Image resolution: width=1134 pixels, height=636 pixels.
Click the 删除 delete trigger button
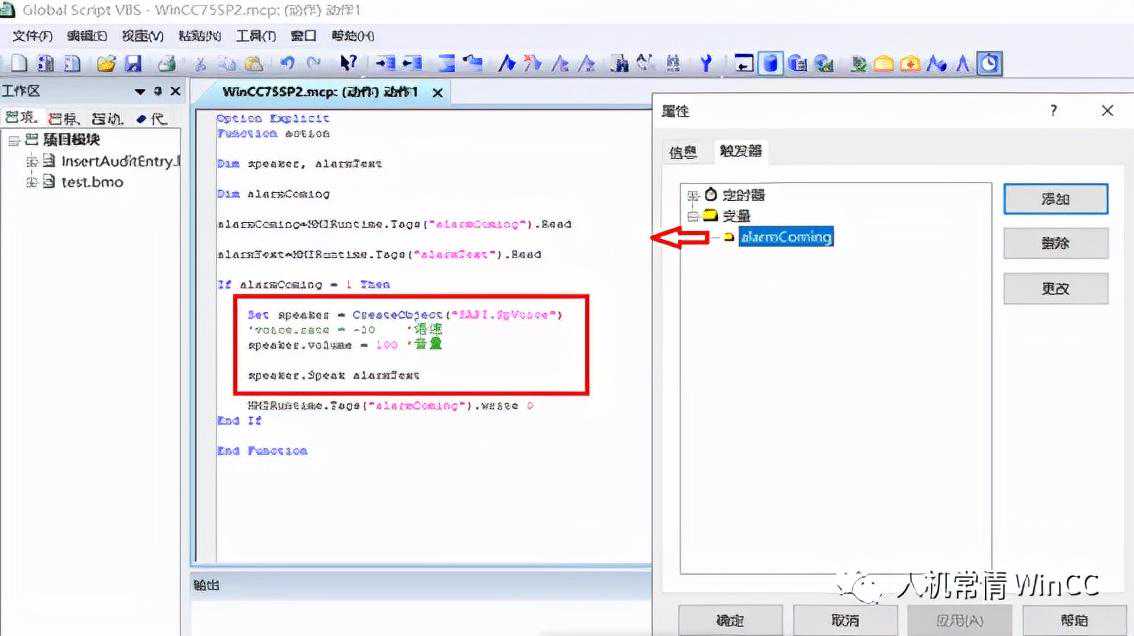[1055, 243]
